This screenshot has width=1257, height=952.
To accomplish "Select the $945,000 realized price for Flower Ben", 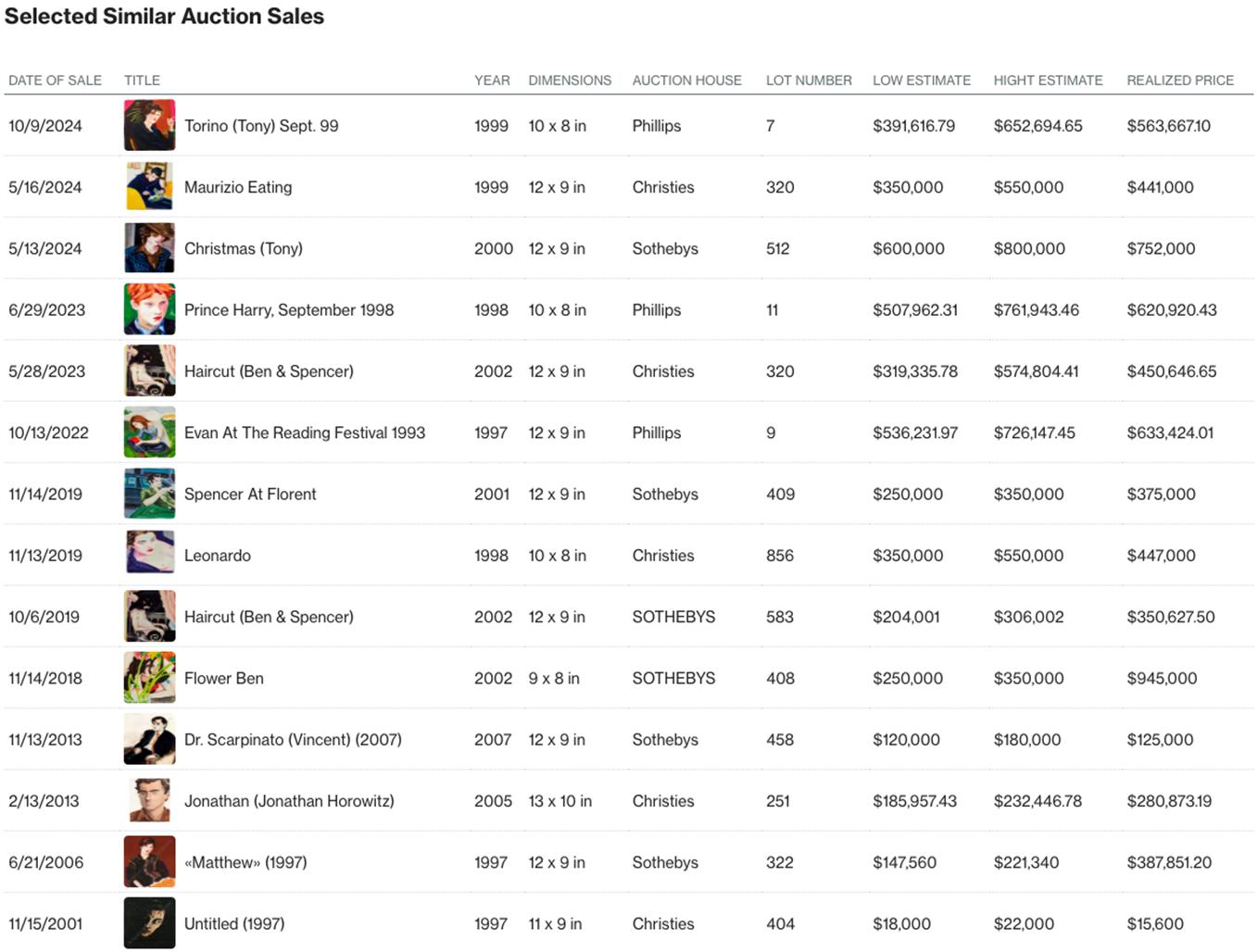I will click(x=1162, y=678).
